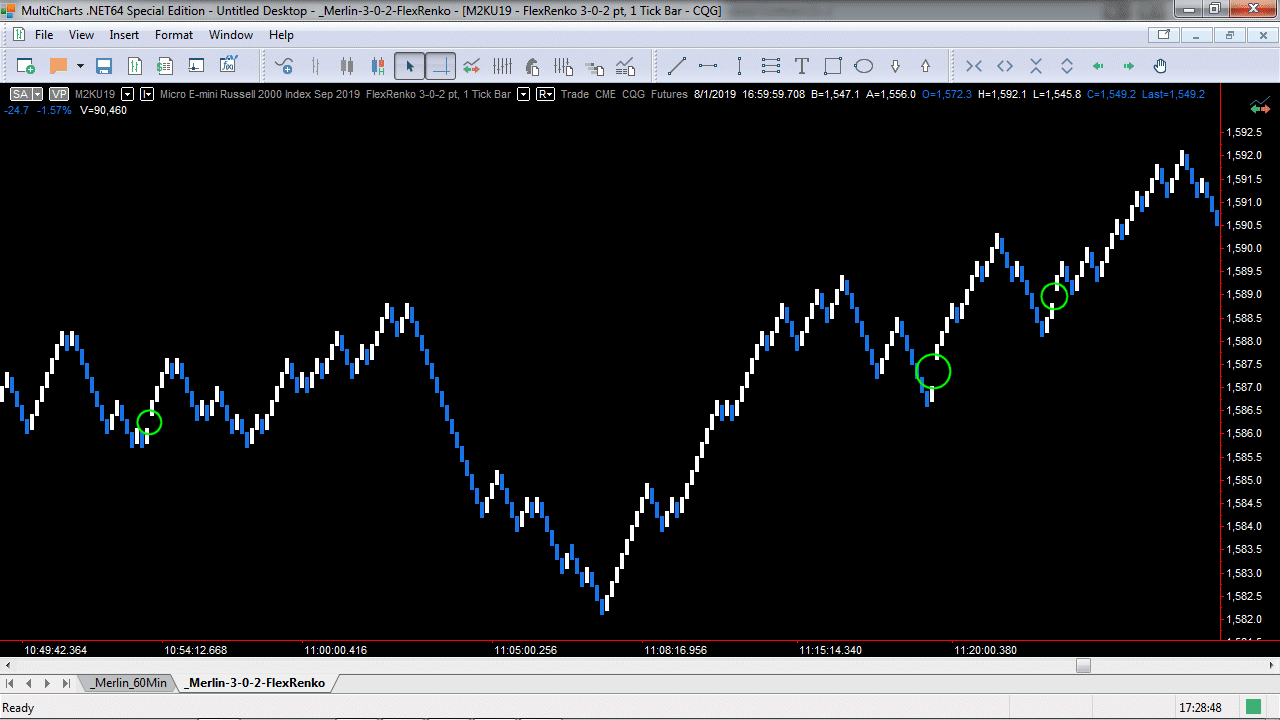Open the View menu

(x=81, y=35)
